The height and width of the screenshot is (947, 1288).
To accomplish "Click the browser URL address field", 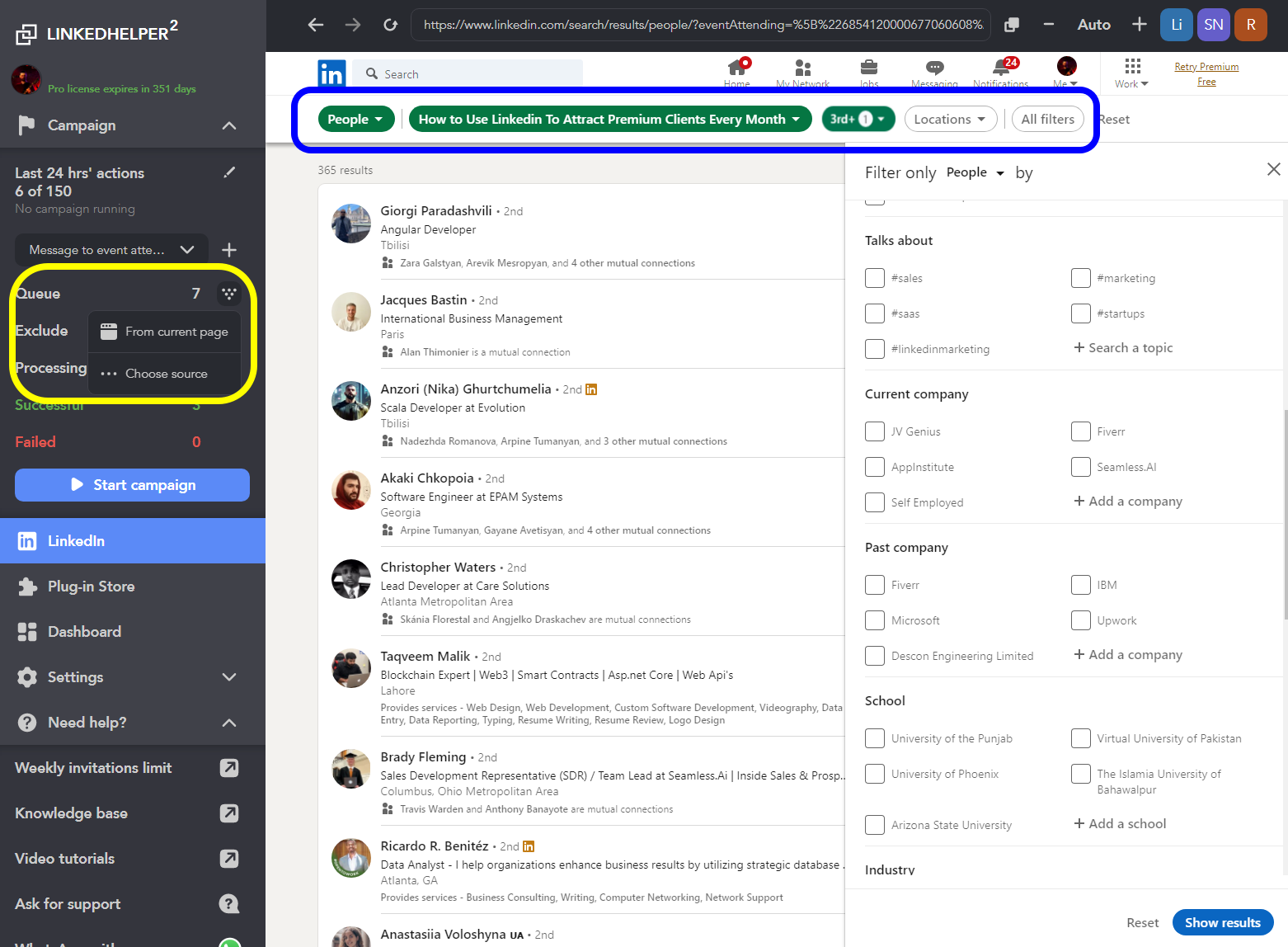I will 701,25.
